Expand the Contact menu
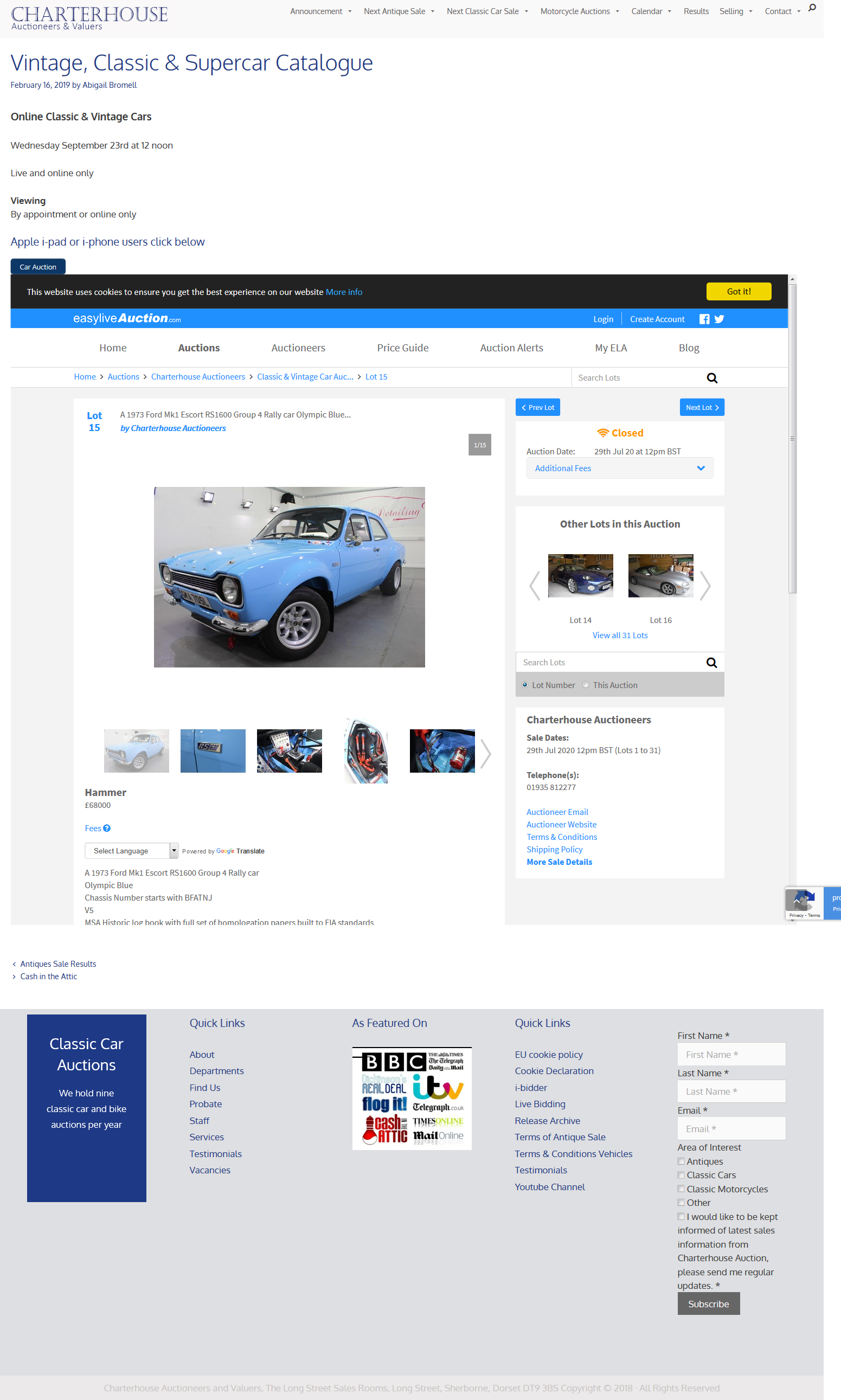841x1400 pixels. coord(782,11)
